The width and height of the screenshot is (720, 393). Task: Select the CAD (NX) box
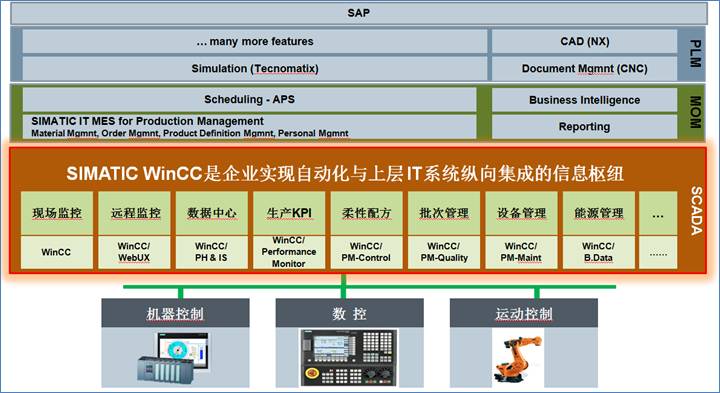(x=585, y=41)
